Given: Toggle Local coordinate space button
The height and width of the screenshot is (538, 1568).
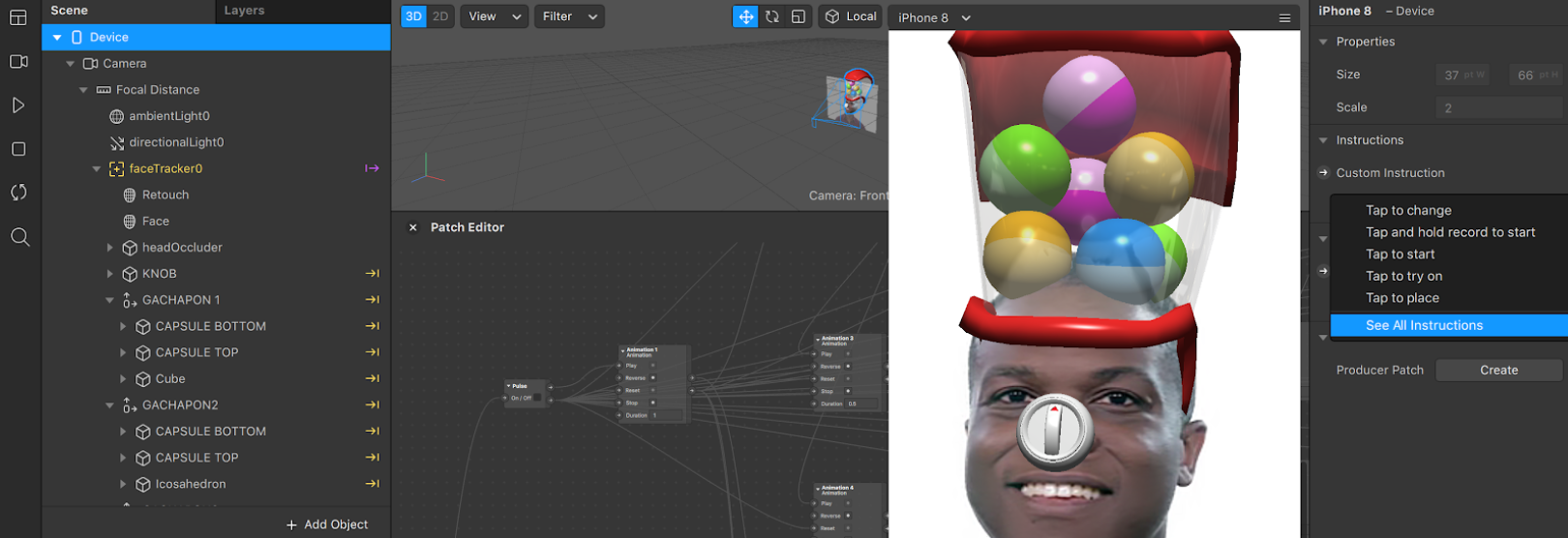Looking at the screenshot, I should click(x=851, y=16).
